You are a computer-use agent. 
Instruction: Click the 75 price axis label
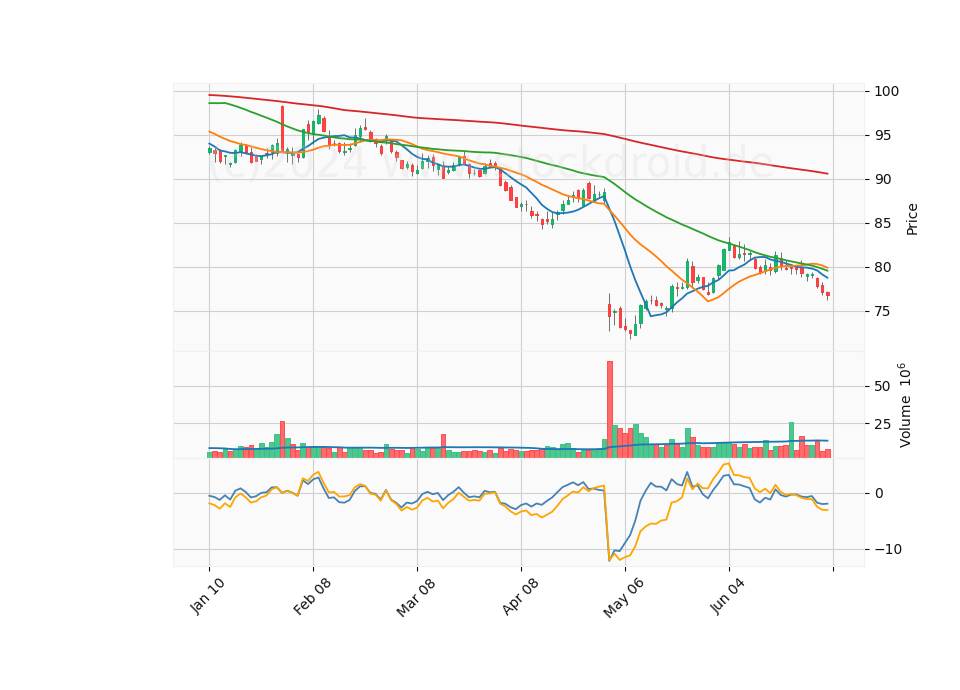882,312
